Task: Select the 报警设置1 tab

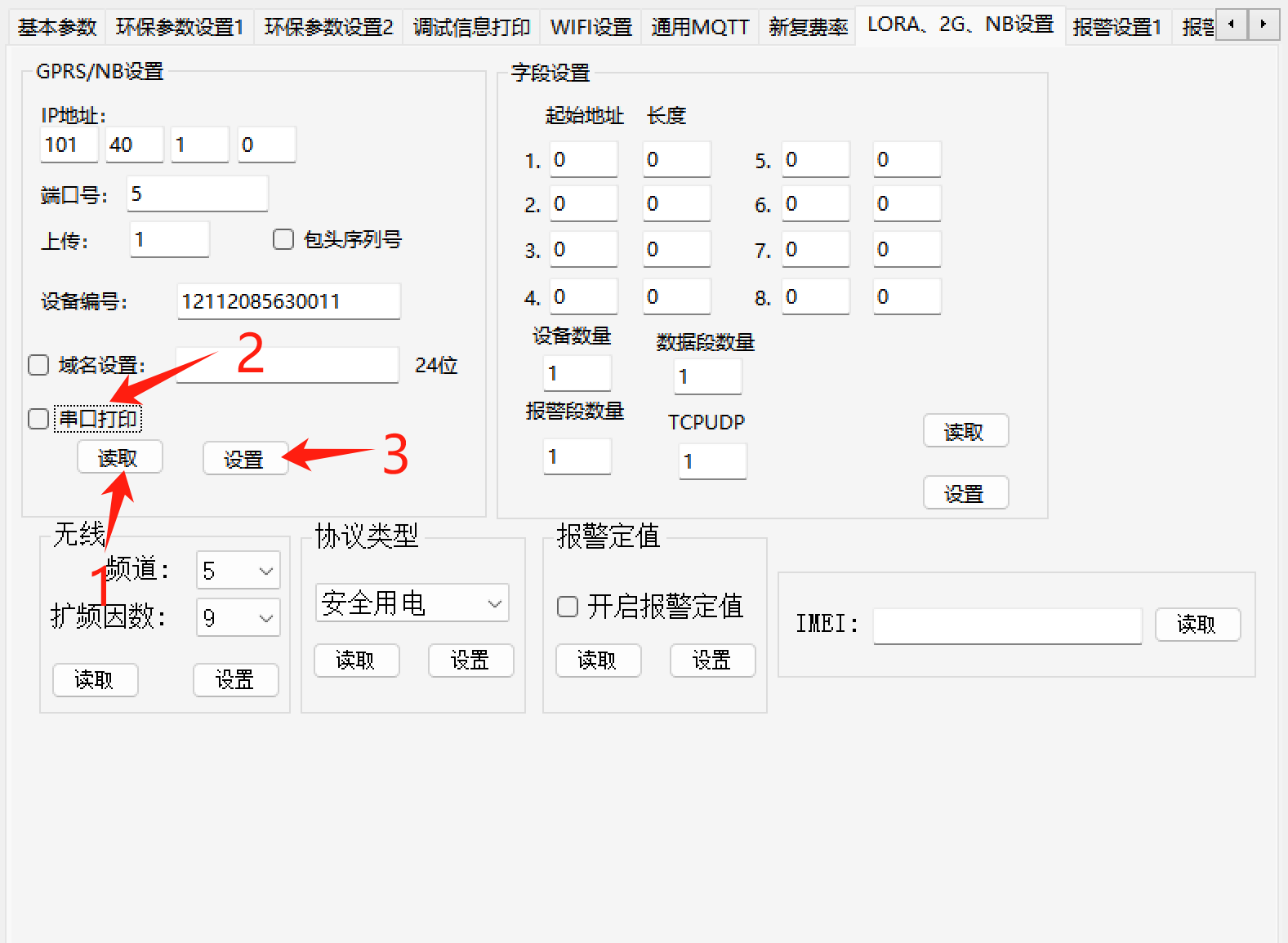Action: pyautogui.click(x=1116, y=27)
